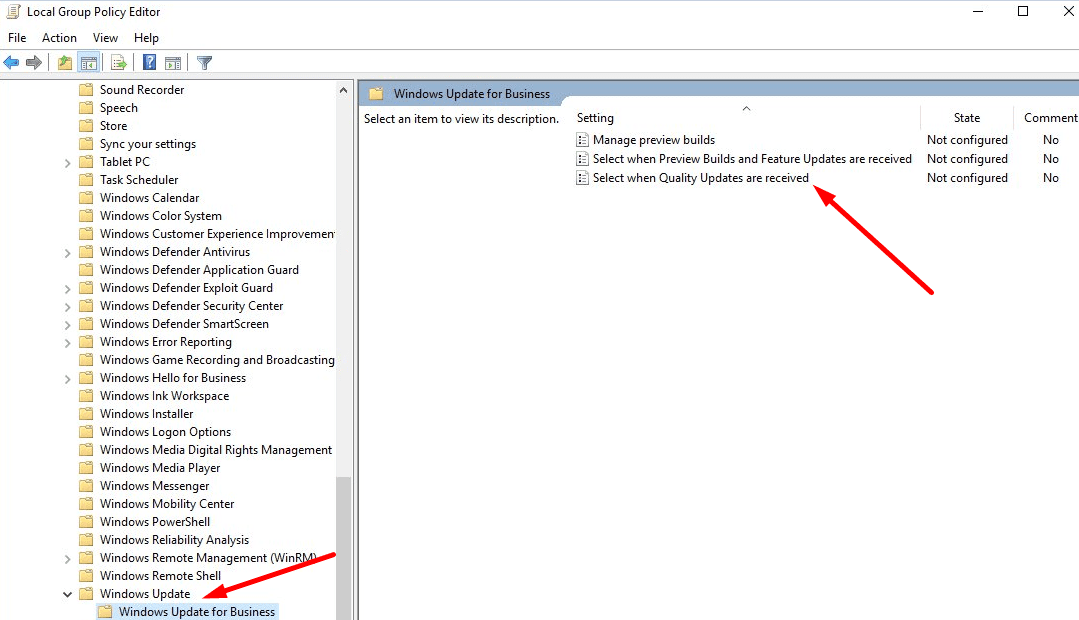The image size is (1079, 620).
Task: Expand the Windows Error Reporting node
Action: (x=67, y=343)
